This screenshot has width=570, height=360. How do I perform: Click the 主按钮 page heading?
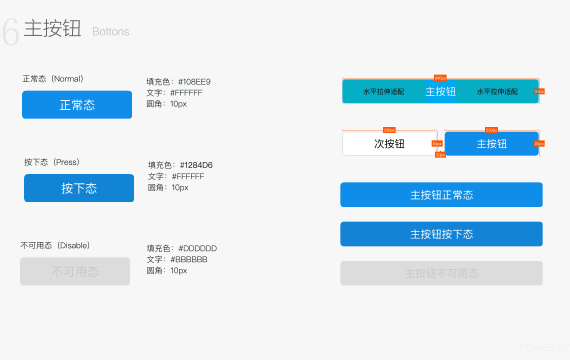point(53,28)
